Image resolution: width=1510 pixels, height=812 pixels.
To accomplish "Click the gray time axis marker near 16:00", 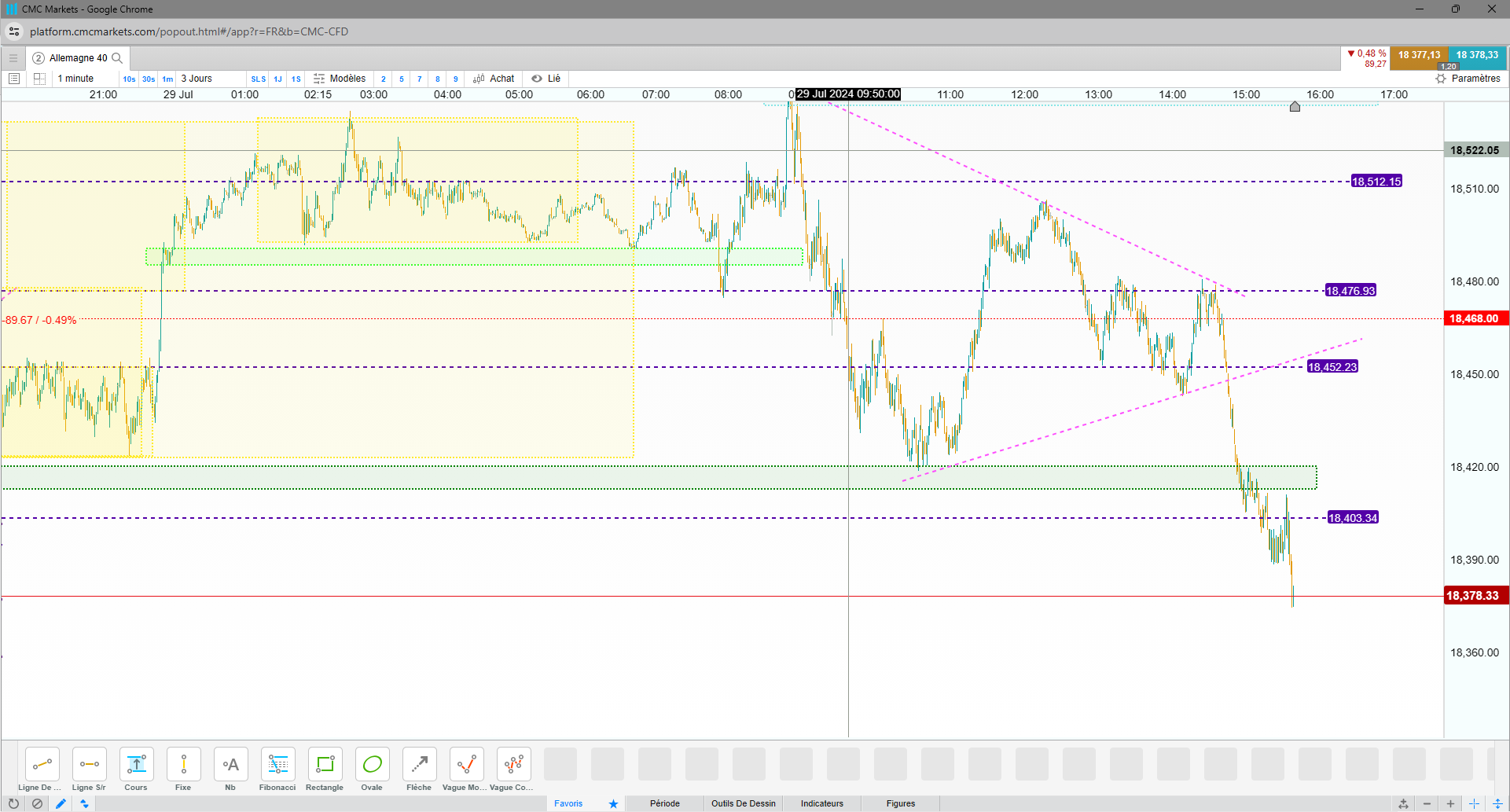I will pyautogui.click(x=1295, y=106).
